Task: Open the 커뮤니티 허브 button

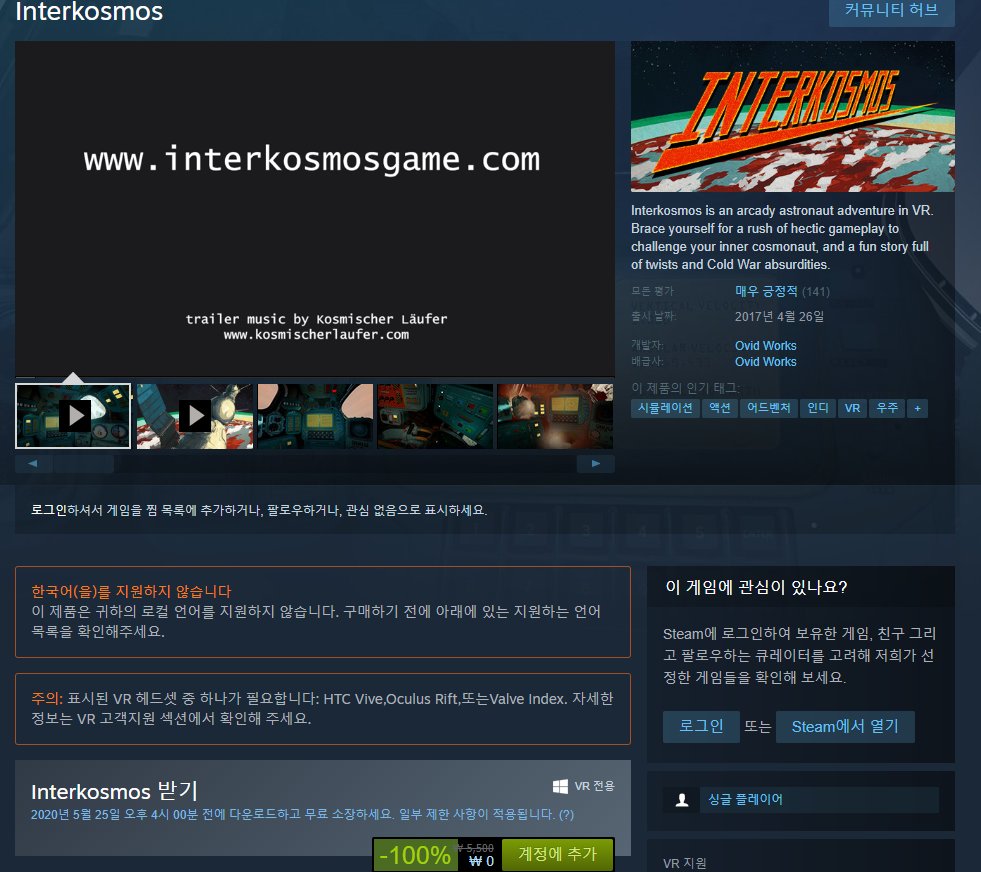Action: pos(892,11)
